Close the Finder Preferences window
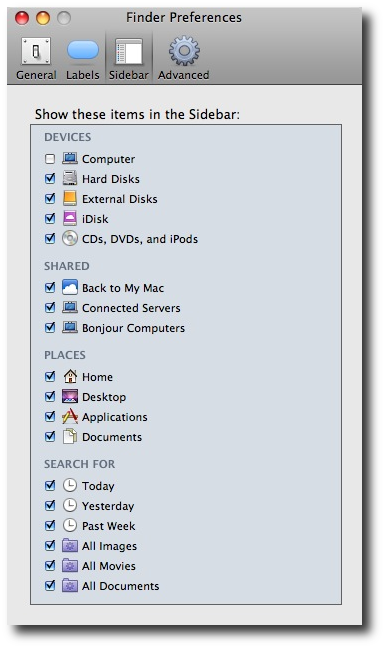 tap(22, 18)
